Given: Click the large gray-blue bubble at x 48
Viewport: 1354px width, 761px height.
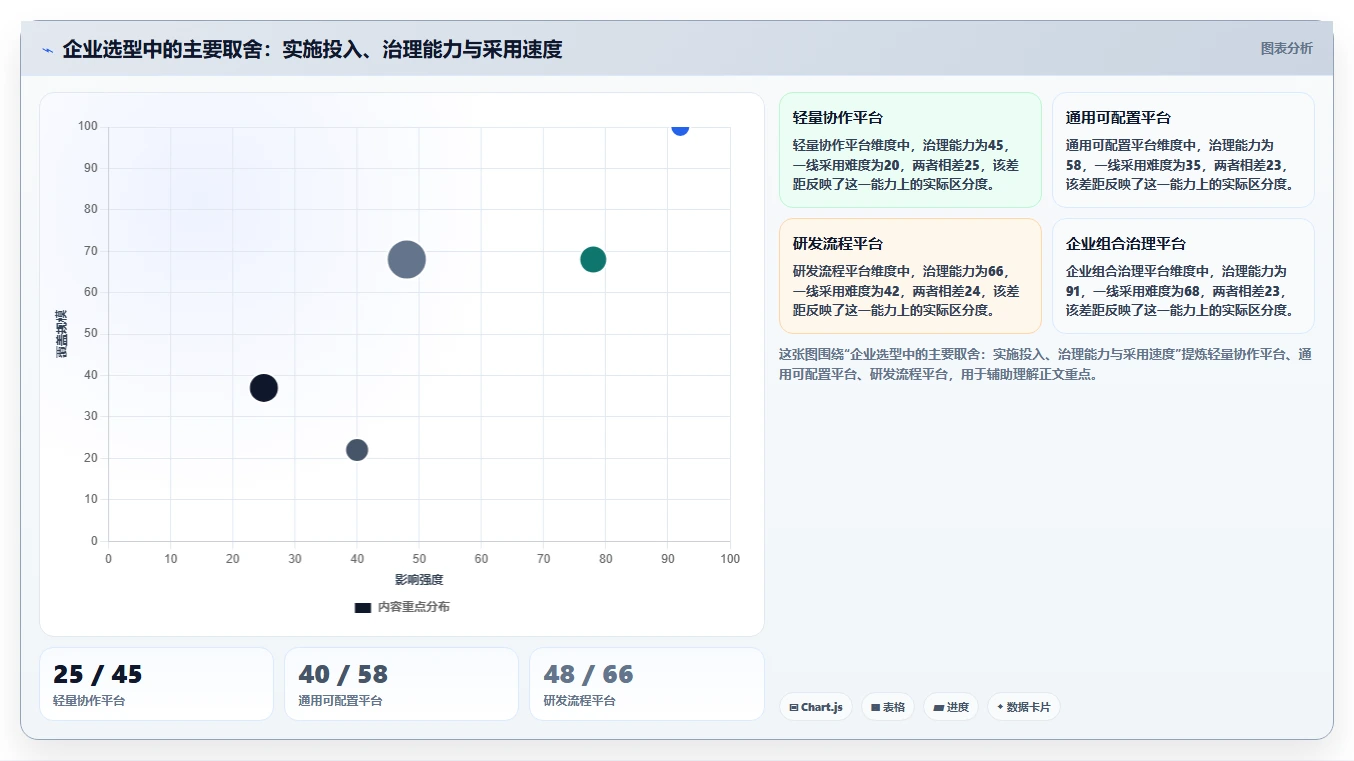Looking at the screenshot, I should 407,259.
